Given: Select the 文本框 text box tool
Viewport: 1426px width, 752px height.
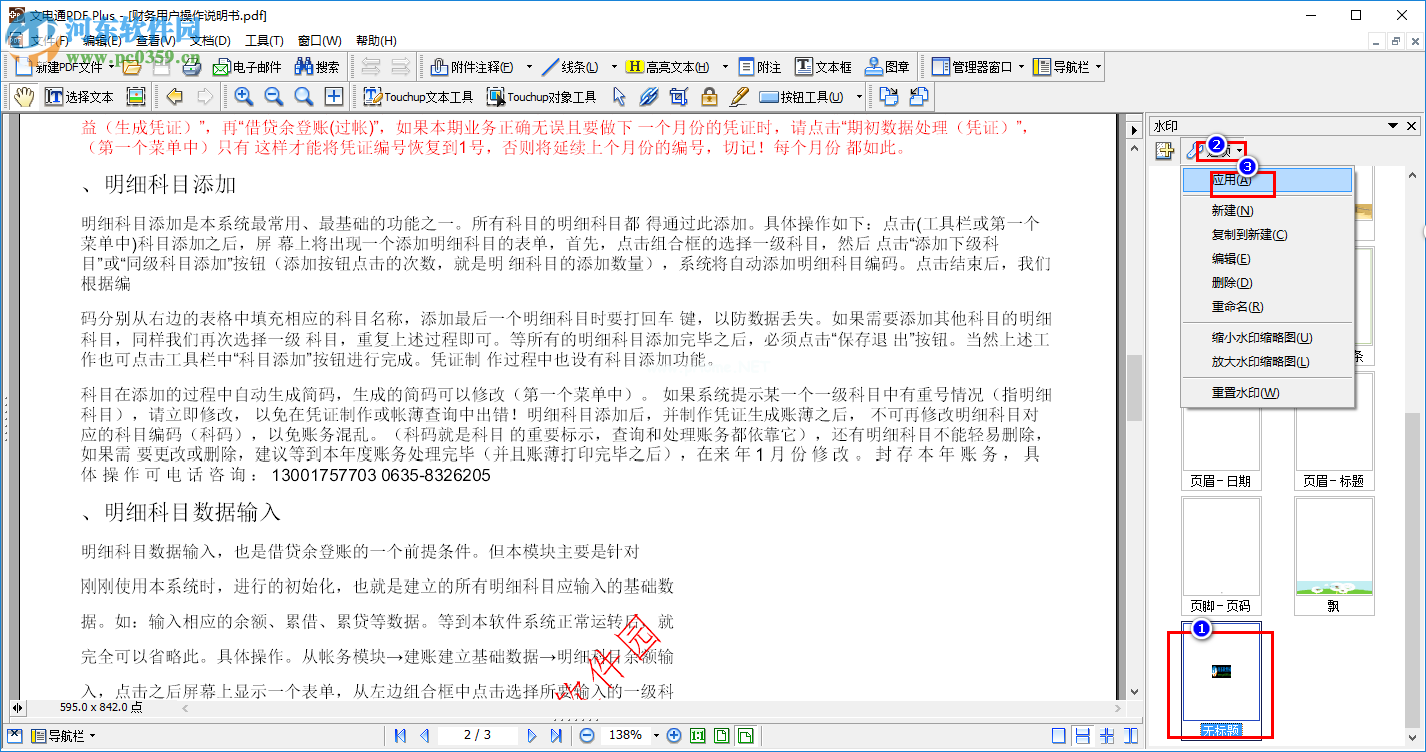Looking at the screenshot, I should click(x=823, y=67).
